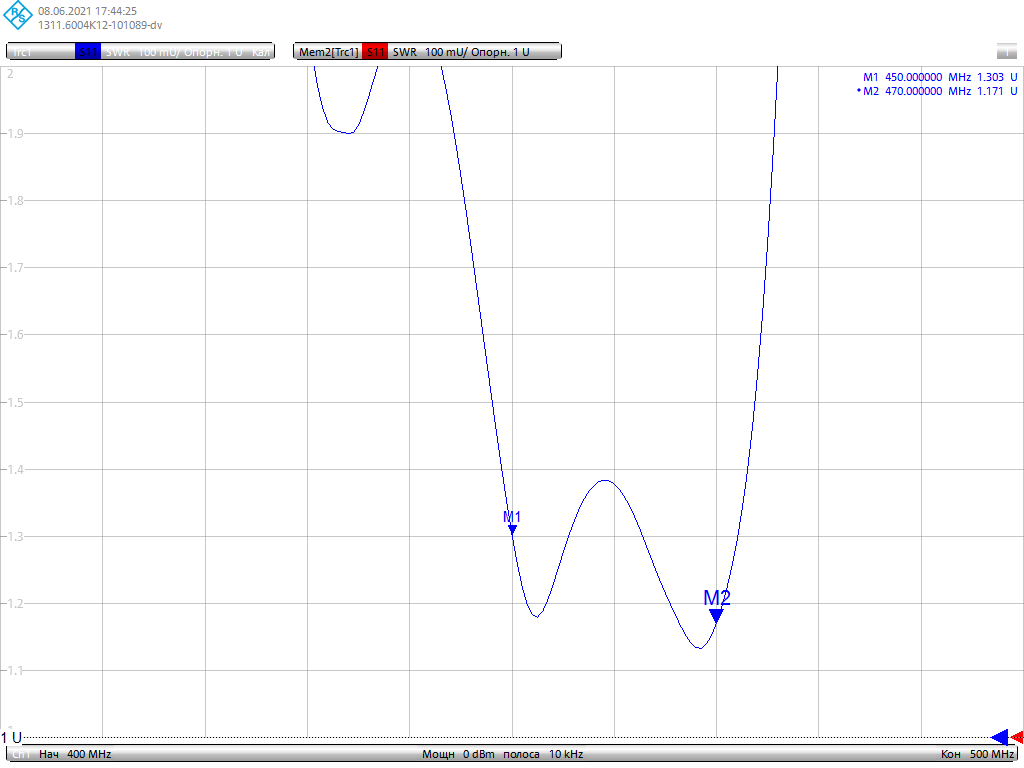Click the bandwidth setting 'полоса 10 kHz'
1024x768 pixels.
point(543,754)
